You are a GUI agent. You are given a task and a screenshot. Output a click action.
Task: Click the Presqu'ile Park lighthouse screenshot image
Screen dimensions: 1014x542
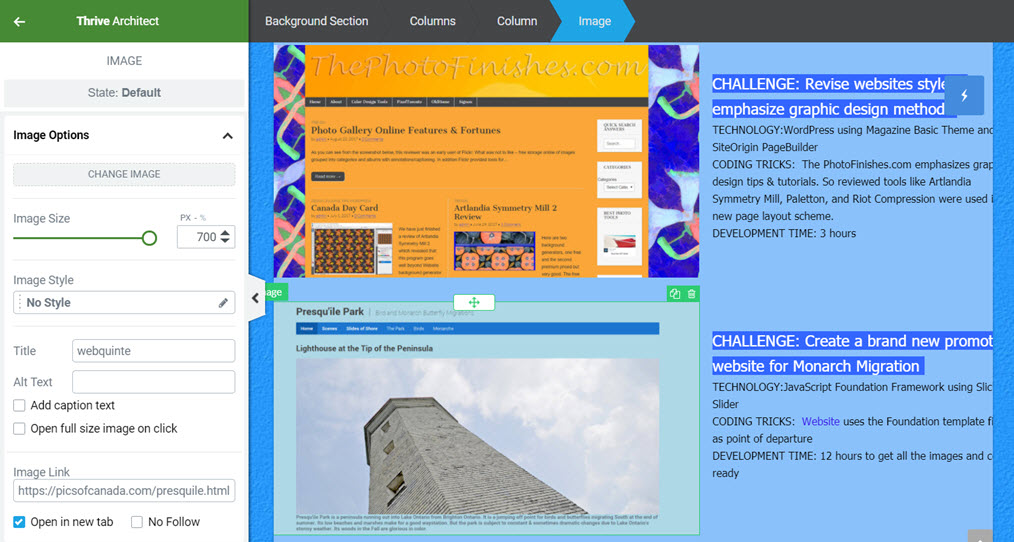(x=486, y=418)
